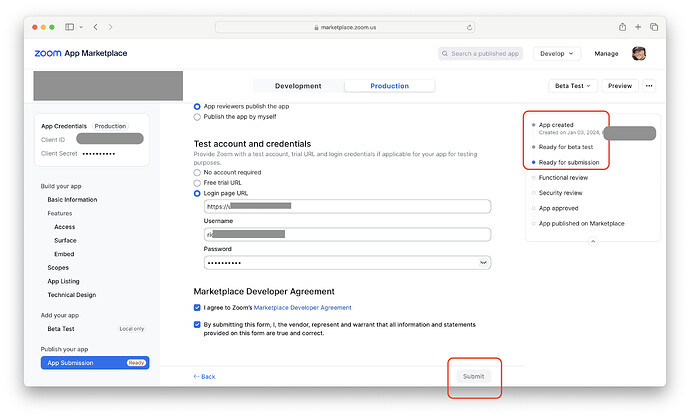Screen dimensions: 690x418
Task: Click the login page URL input field
Action: 347,206
